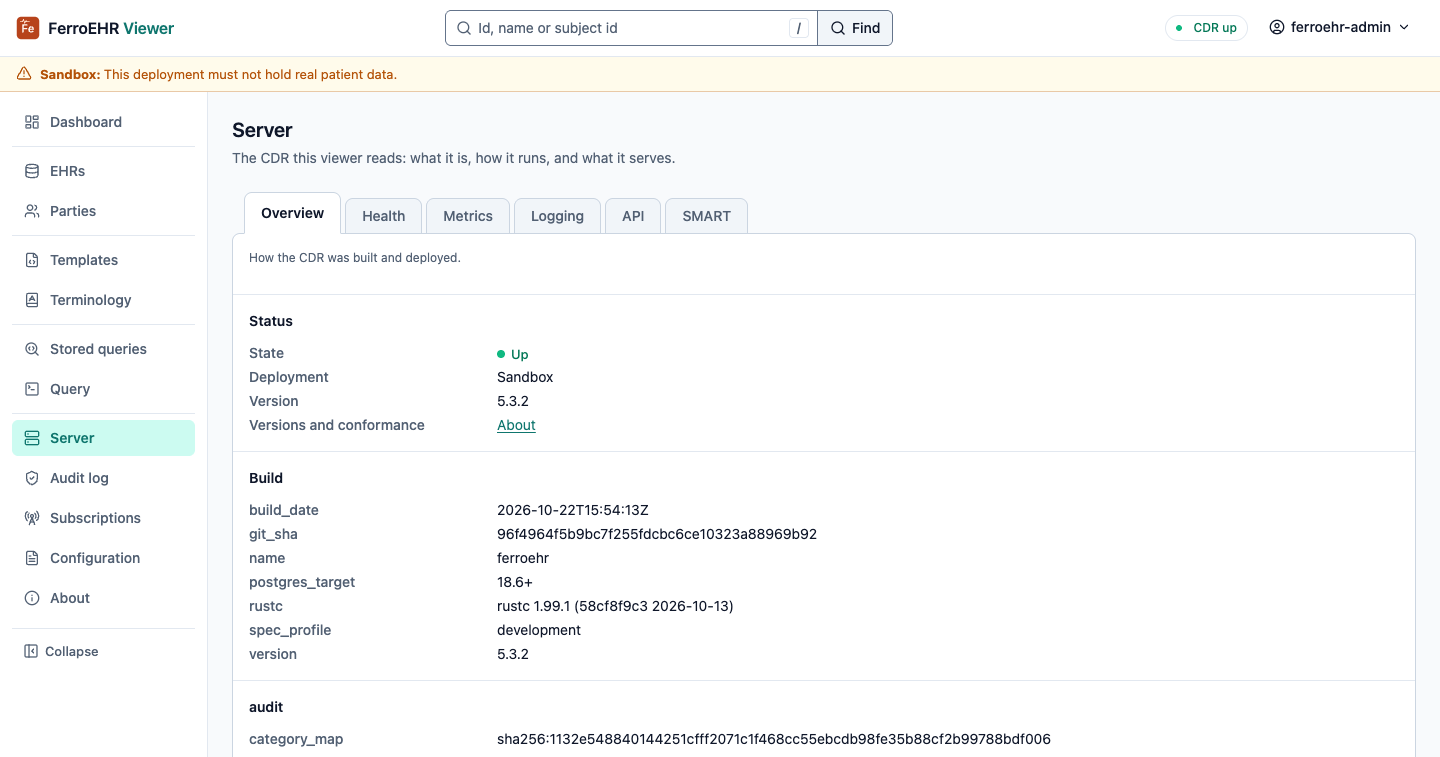Click the Terminology book icon

click(32, 300)
